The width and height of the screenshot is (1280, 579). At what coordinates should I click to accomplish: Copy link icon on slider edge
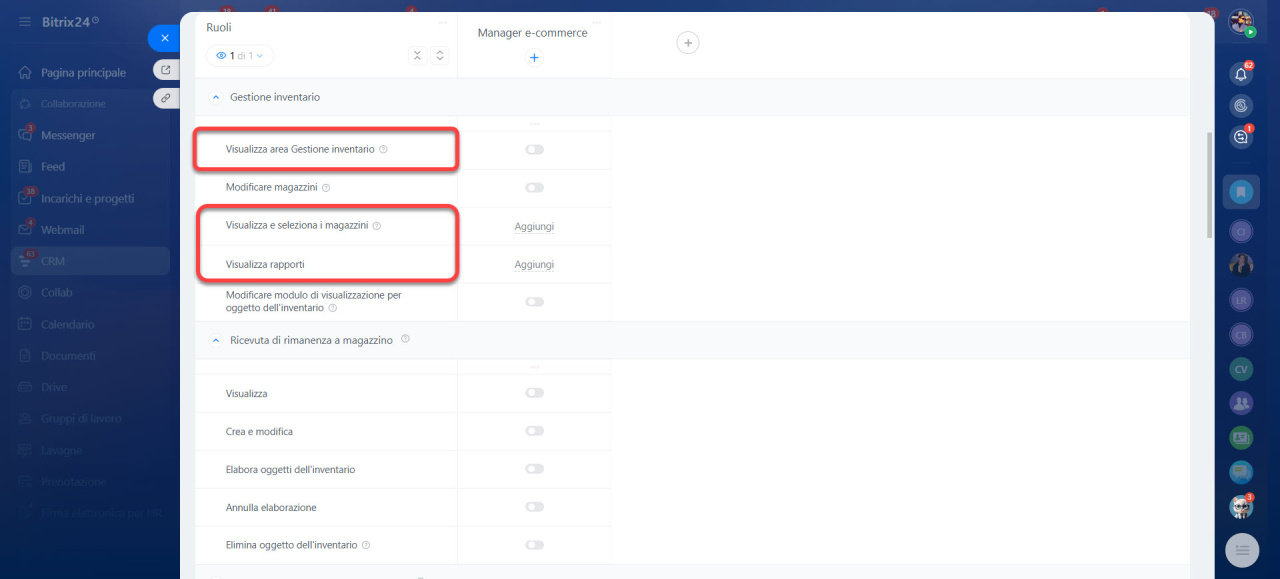166,97
